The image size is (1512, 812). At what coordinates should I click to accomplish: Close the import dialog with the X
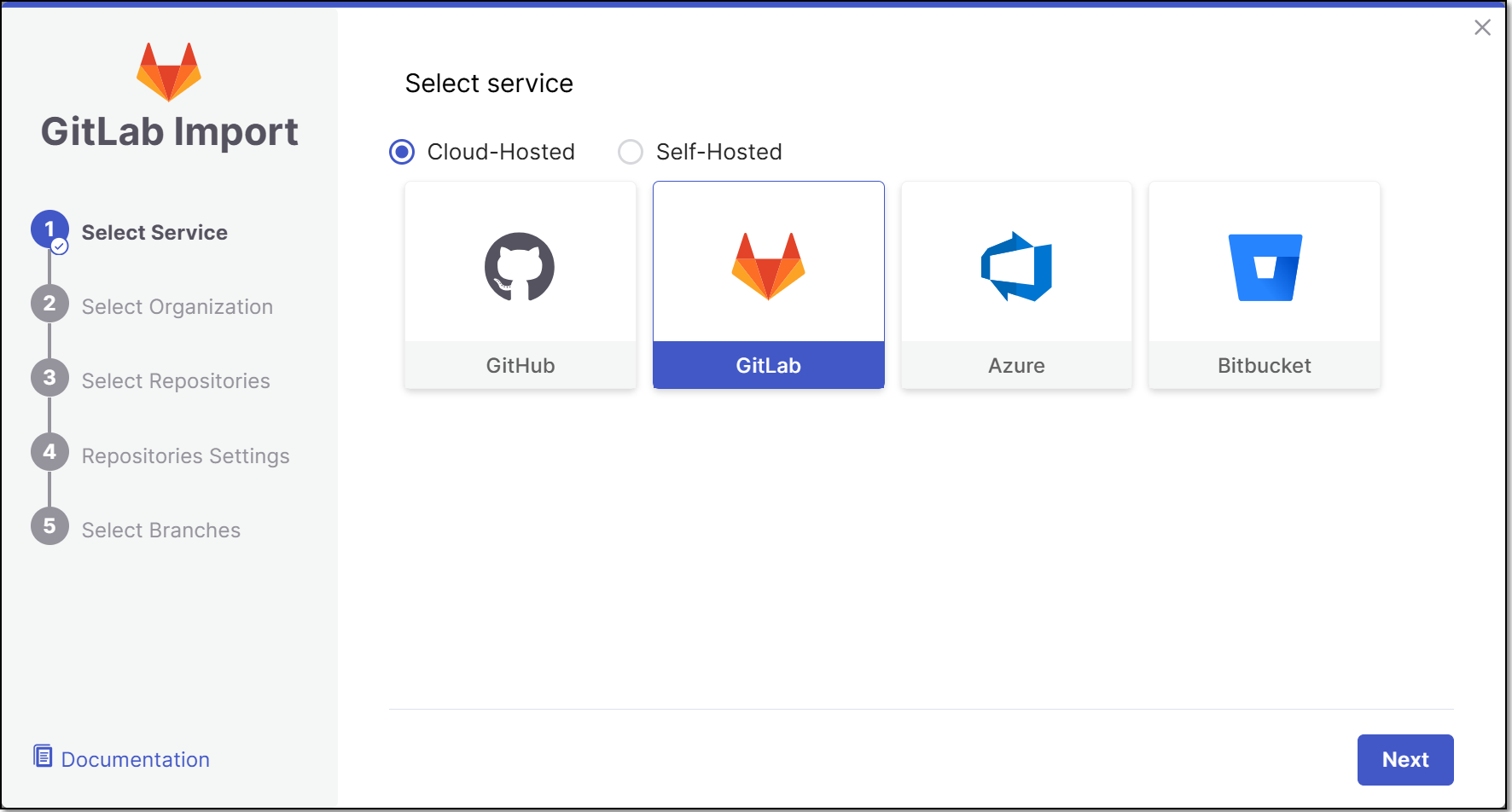[x=1482, y=27]
